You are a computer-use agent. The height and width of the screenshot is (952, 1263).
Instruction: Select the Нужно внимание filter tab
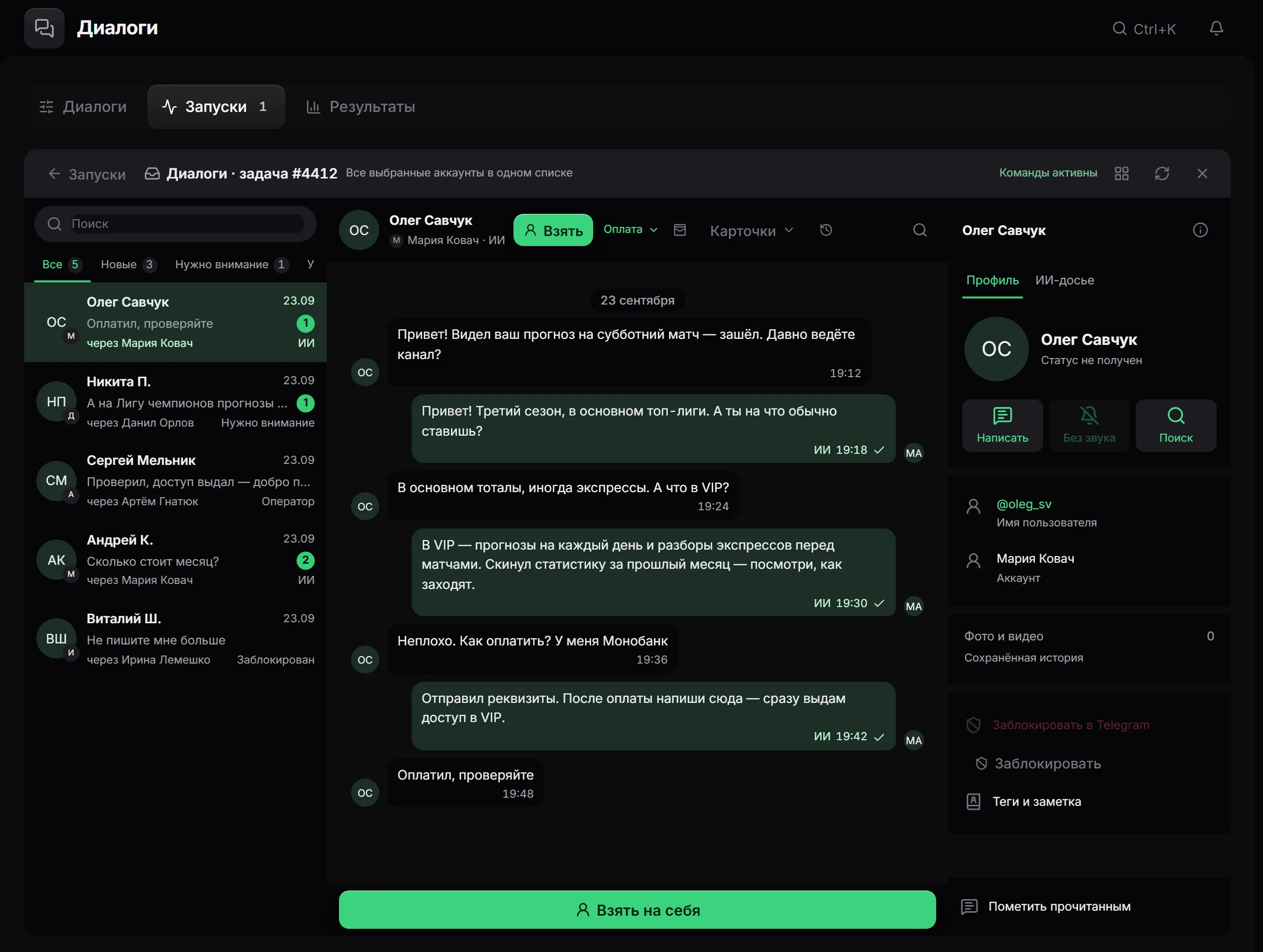[x=232, y=265]
